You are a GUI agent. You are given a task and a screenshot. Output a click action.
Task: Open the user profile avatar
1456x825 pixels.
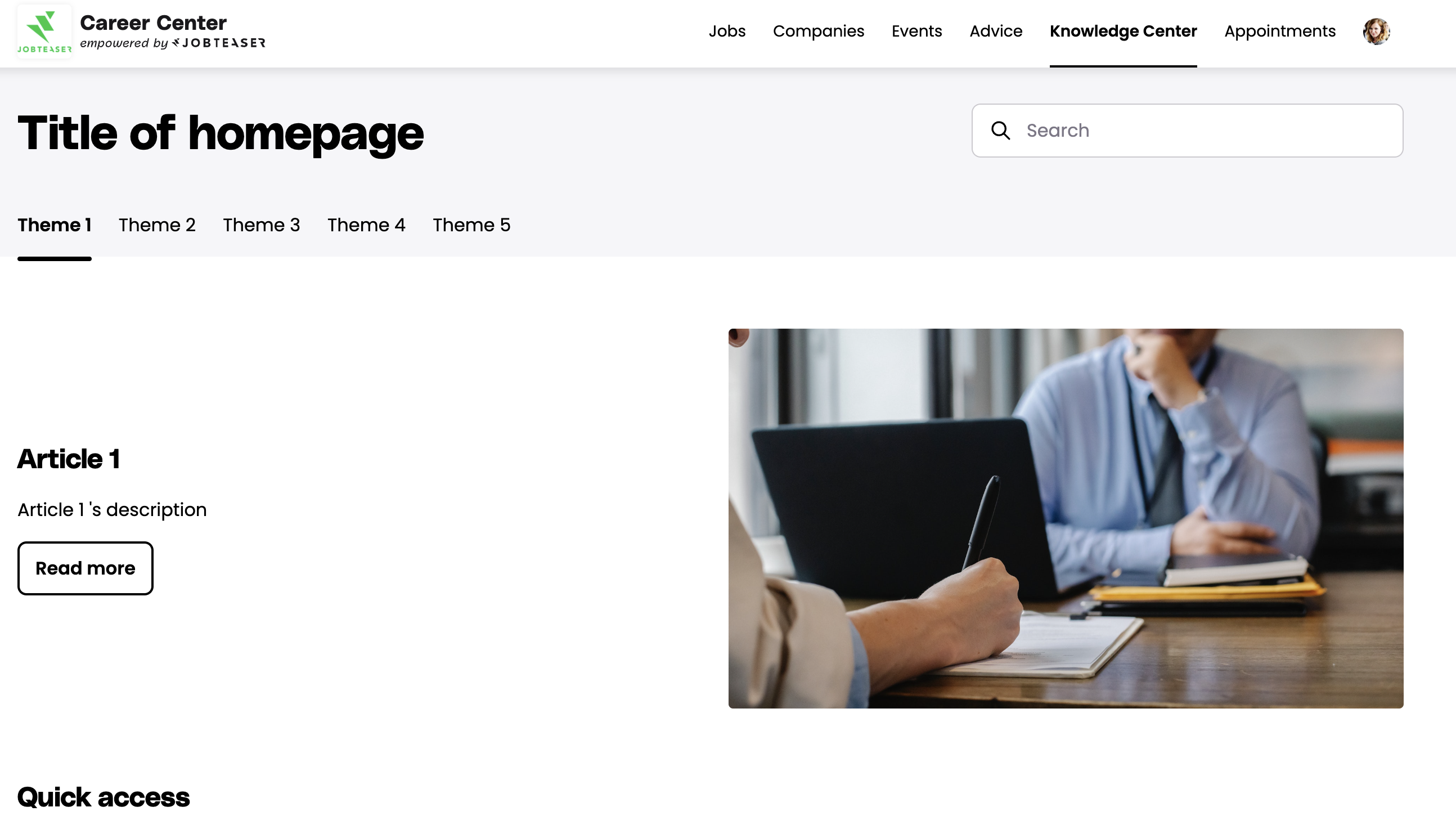(1376, 31)
